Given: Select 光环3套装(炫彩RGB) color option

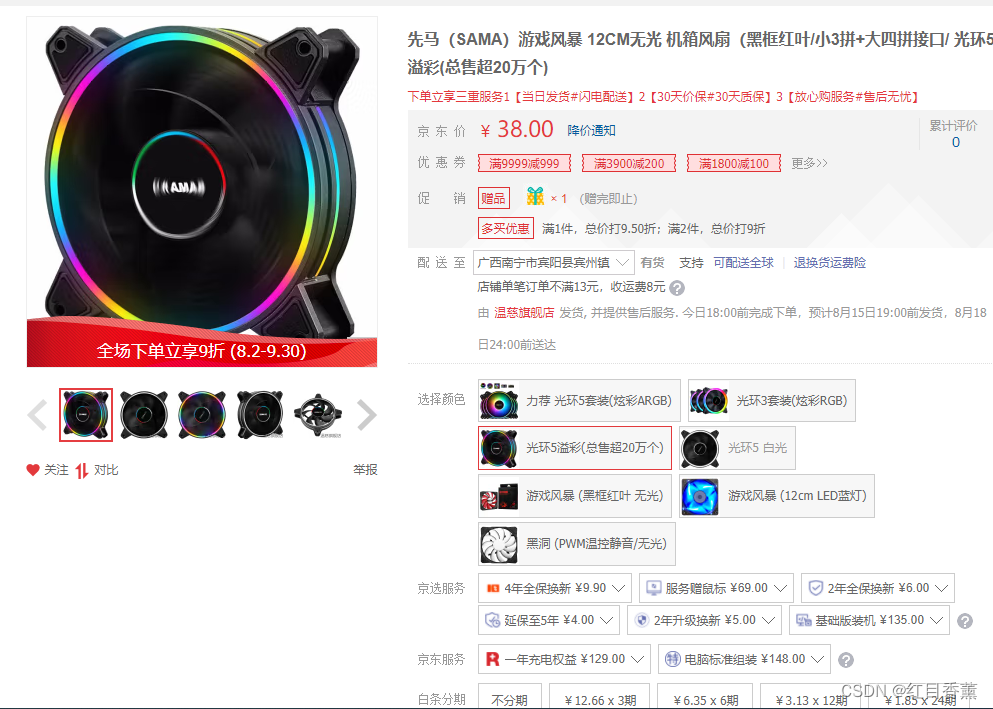Looking at the screenshot, I should 771,401.
